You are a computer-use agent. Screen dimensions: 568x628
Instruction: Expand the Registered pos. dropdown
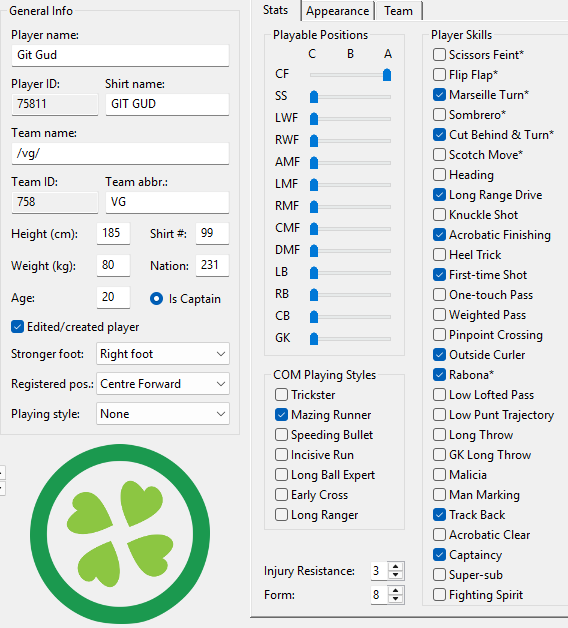[163, 384]
